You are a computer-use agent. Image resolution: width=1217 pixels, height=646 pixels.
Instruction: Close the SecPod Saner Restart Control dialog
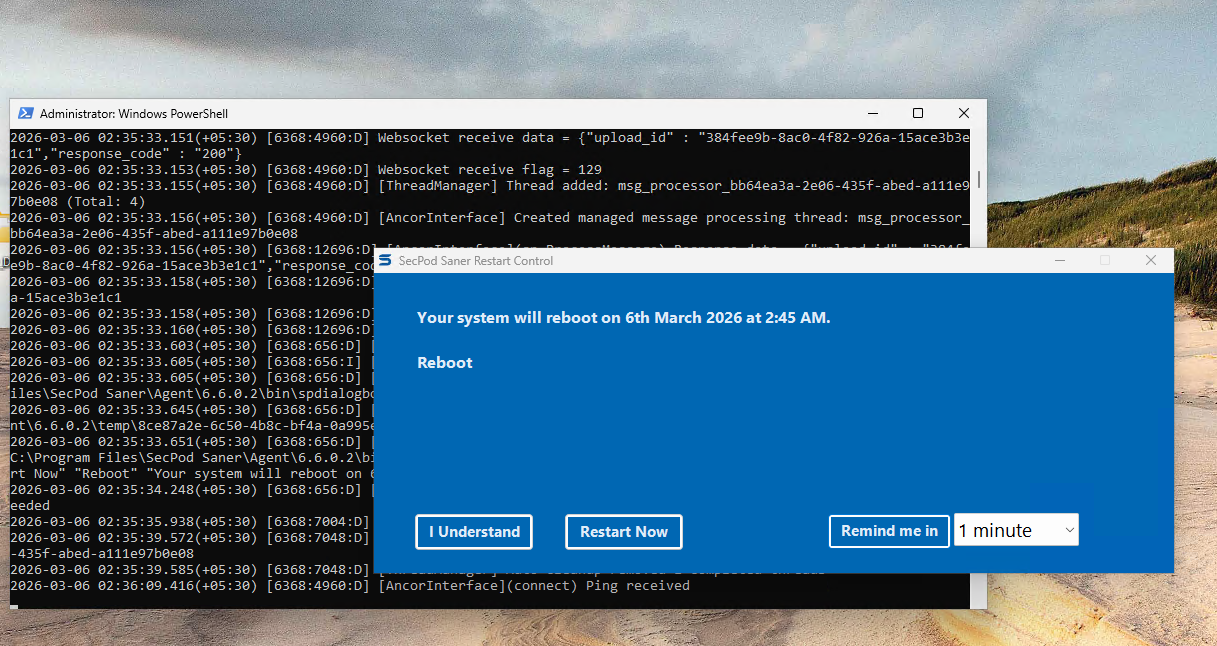(1151, 260)
